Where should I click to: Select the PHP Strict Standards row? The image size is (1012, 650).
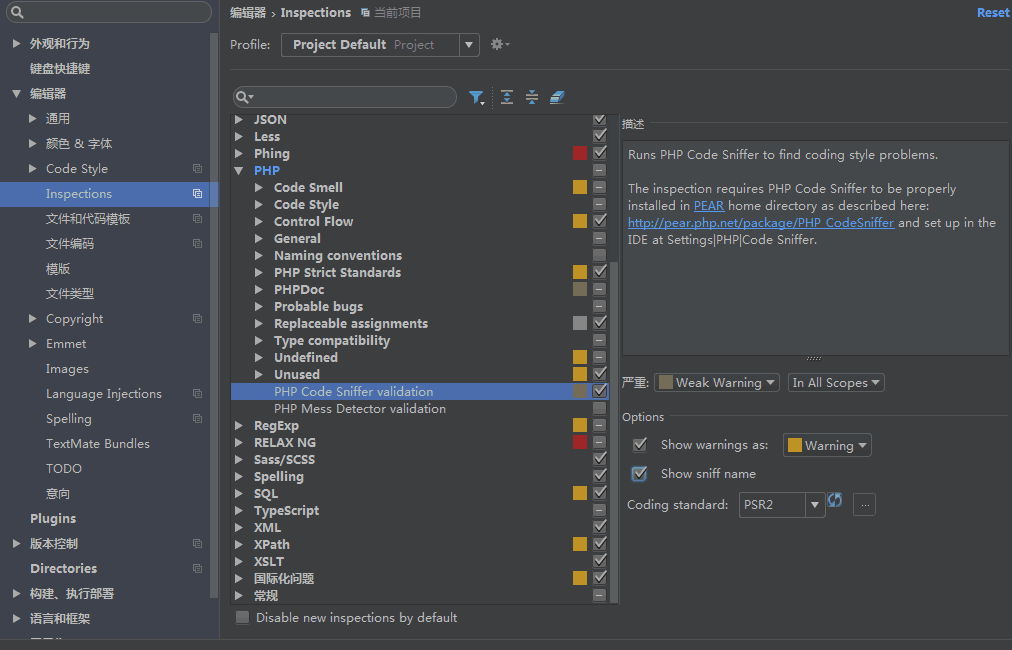click(x=420, y=272)
